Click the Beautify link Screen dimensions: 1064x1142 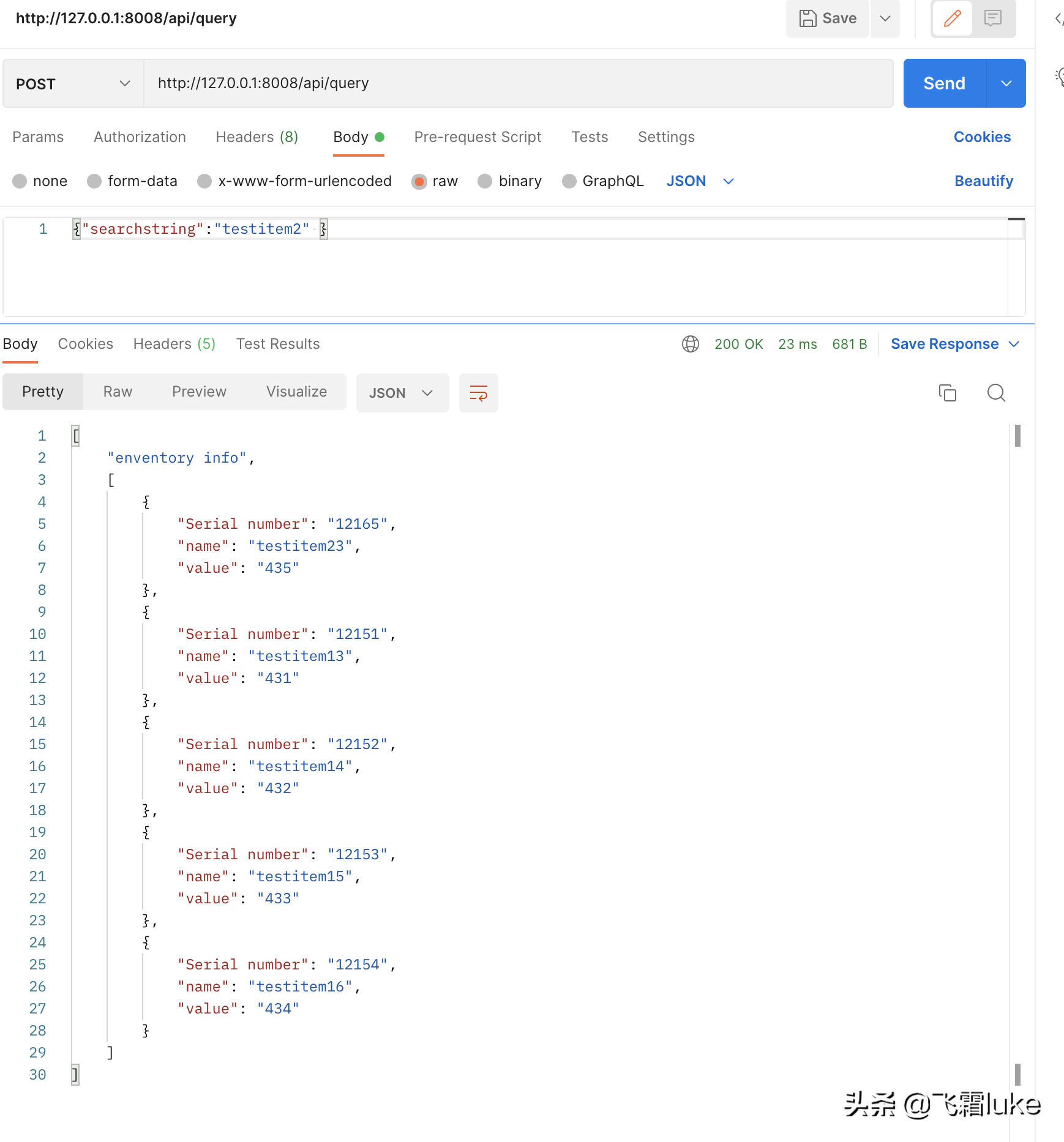pos(983,181)
